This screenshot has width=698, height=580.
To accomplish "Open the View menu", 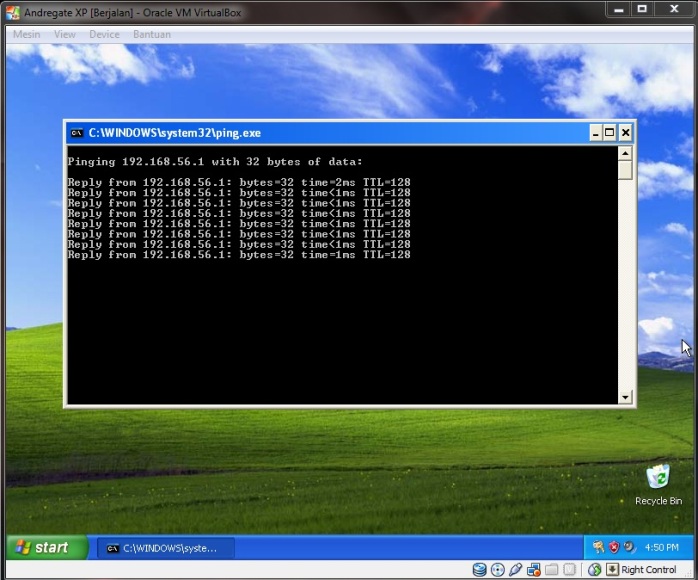I will 65,34.
